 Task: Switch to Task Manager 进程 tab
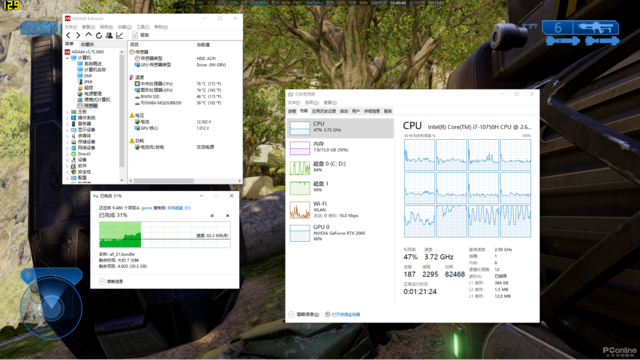coord(292,111)
